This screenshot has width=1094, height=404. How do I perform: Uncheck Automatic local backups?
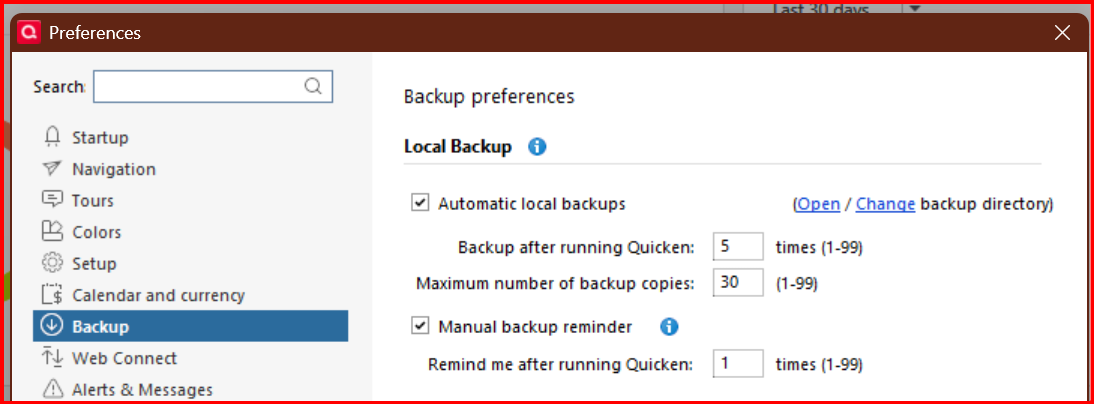(420, 204)
